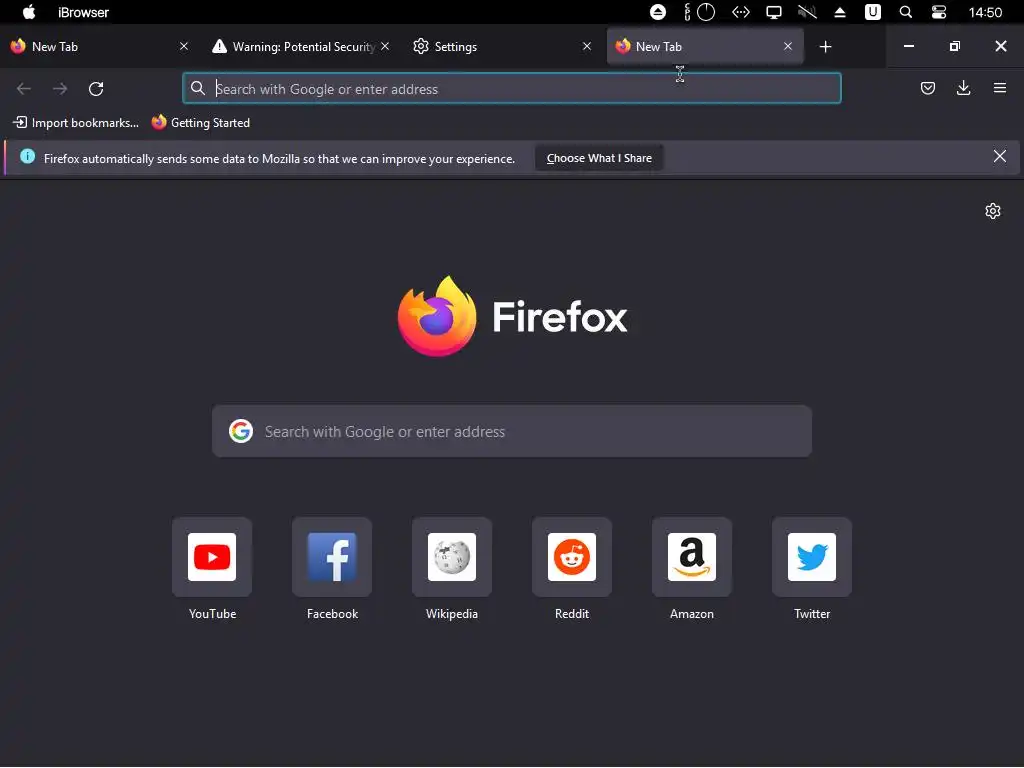Open Spotlight search magnifier in menu bar
This screenshot has width=1024, height=768.
click(905, 12)
